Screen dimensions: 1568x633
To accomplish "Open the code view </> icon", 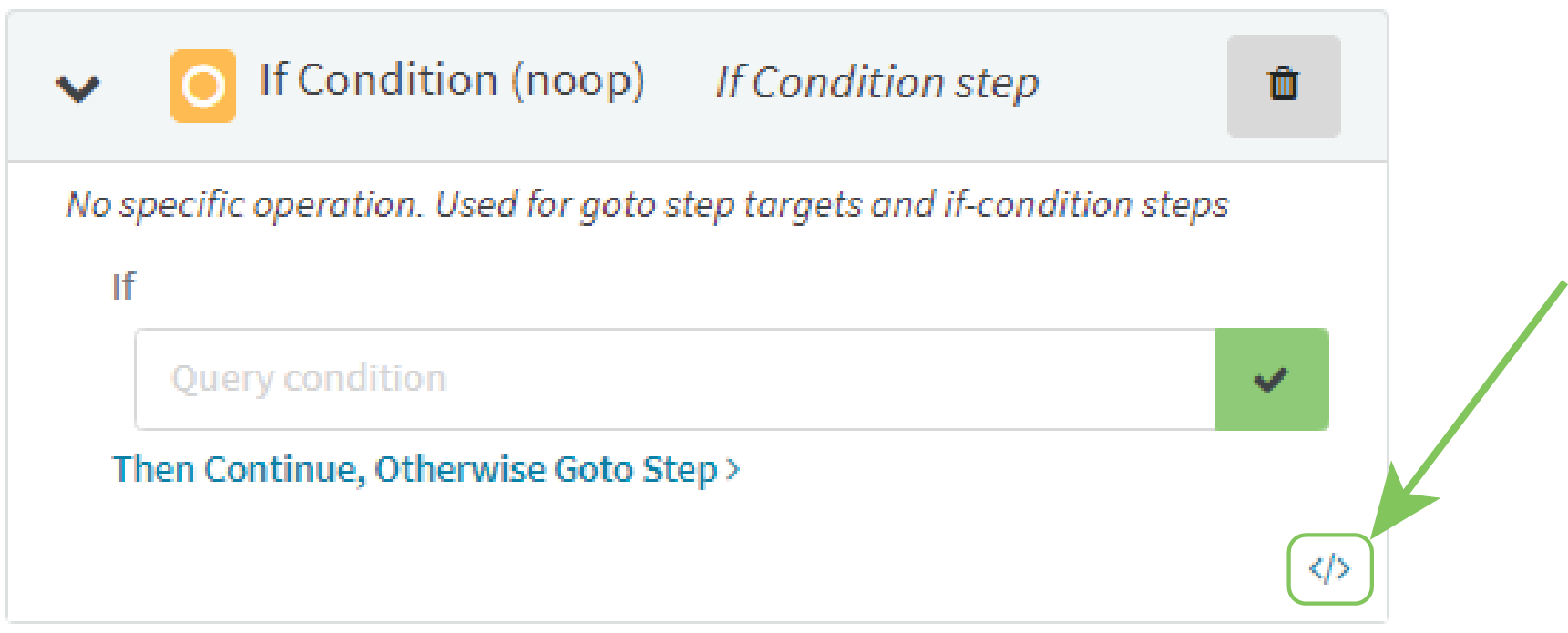I will tap(1329, 568).
